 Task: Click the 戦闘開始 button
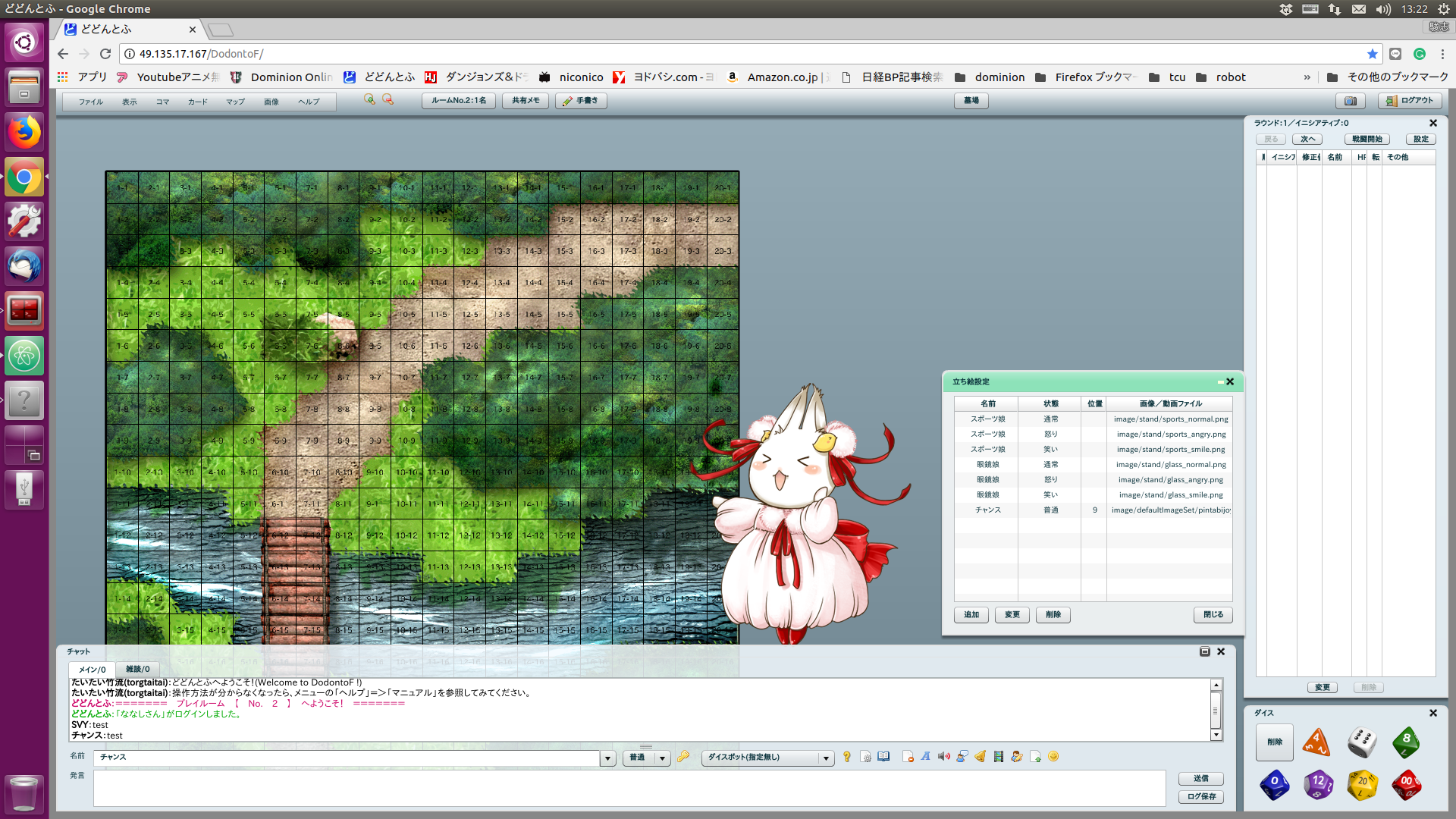(x=1367, y=139)
